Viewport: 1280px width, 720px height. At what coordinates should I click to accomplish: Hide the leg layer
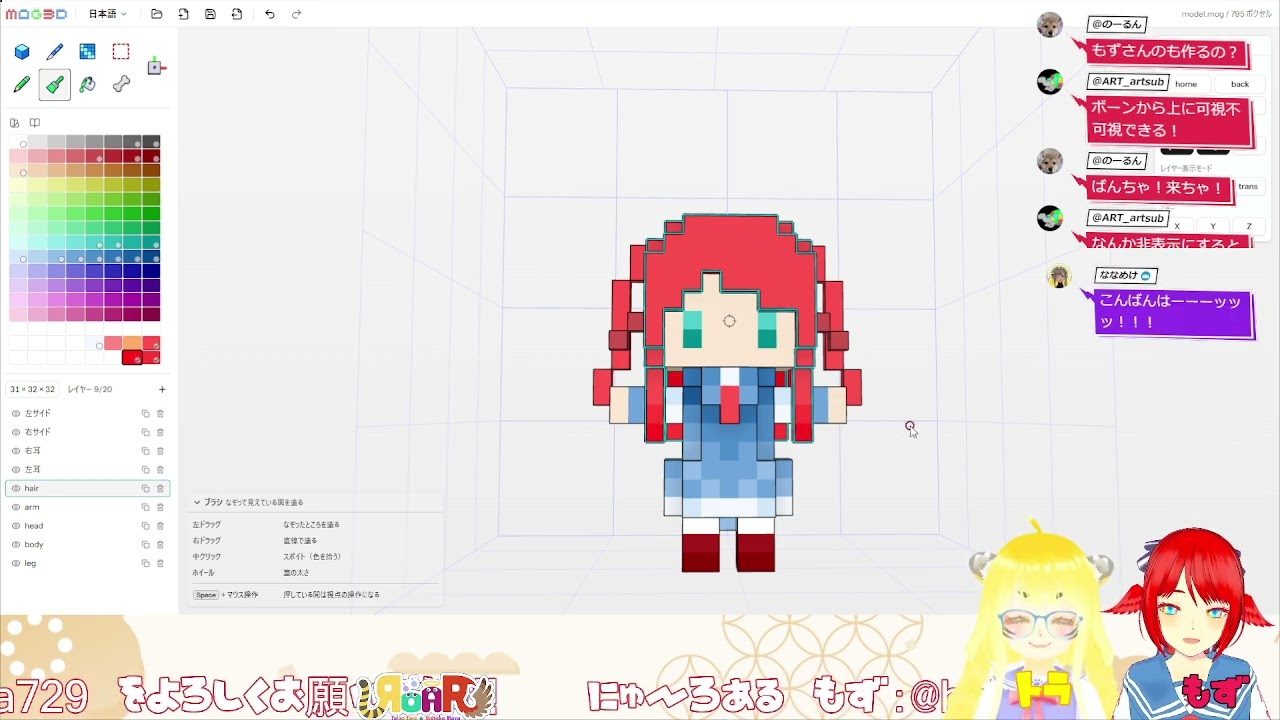(x=16, y=564)
